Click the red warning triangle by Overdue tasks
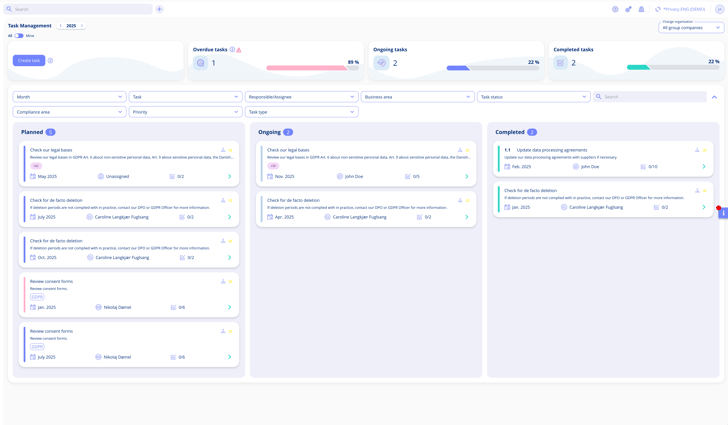 (239, 49)
